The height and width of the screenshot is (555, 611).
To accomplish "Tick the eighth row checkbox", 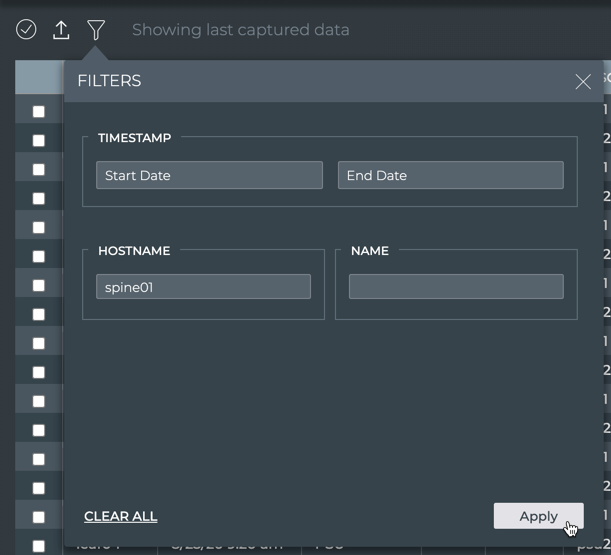I will (x=39, y=315).
